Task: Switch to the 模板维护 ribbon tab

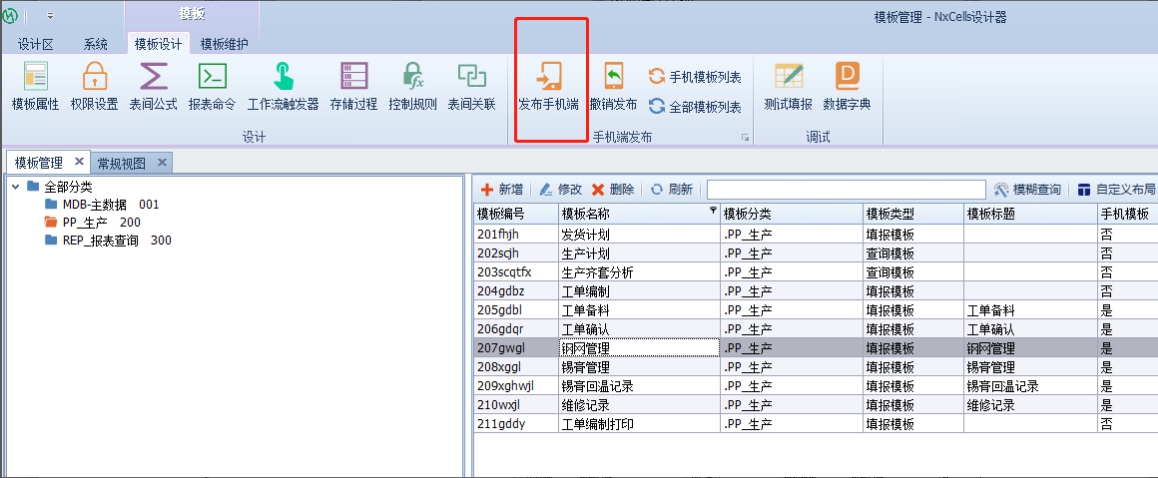Action: [x=224, y=44]
